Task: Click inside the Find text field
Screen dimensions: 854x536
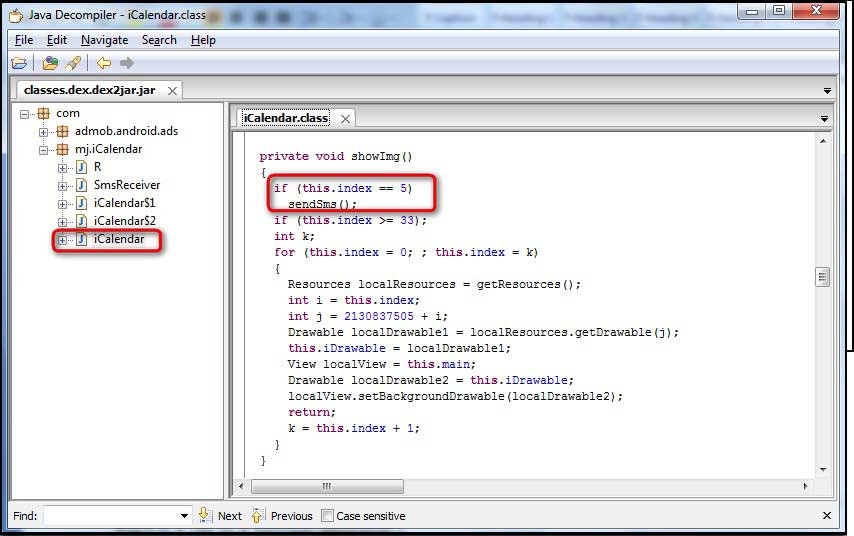Action: tap(110, 516)
